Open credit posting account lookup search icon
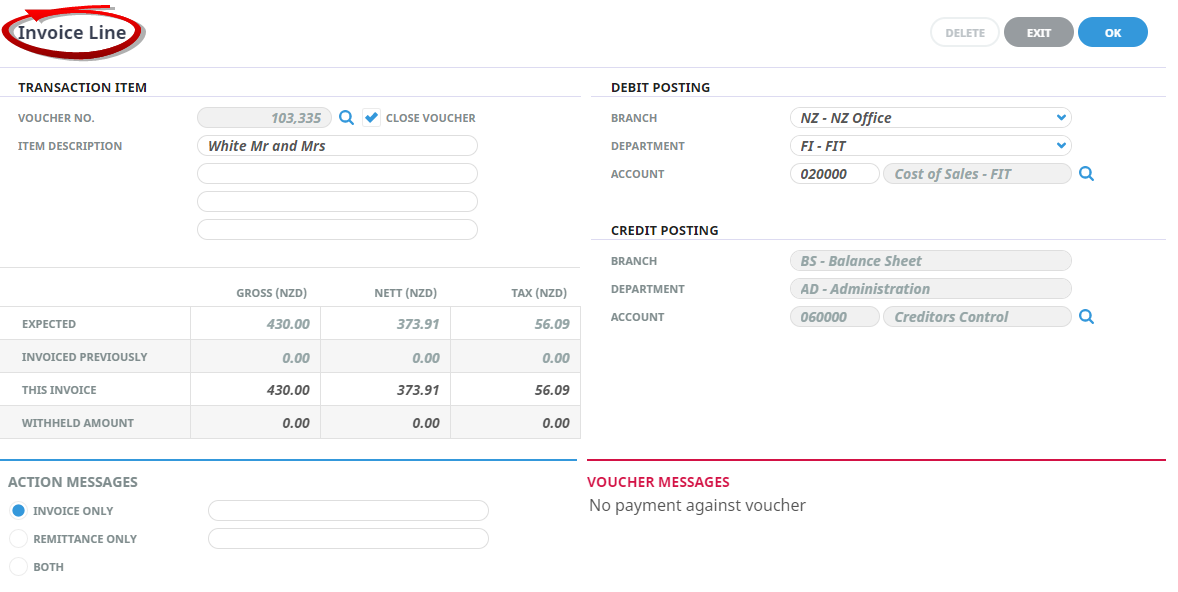 pyautogui.click(x=1086, y=317)
